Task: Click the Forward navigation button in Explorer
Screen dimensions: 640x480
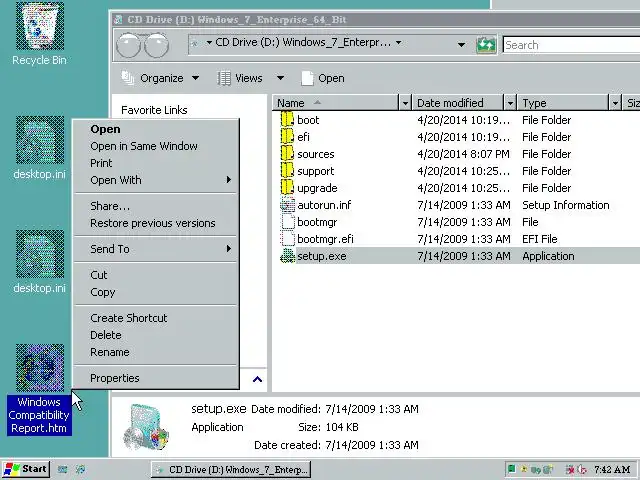Action: point(157,45)
